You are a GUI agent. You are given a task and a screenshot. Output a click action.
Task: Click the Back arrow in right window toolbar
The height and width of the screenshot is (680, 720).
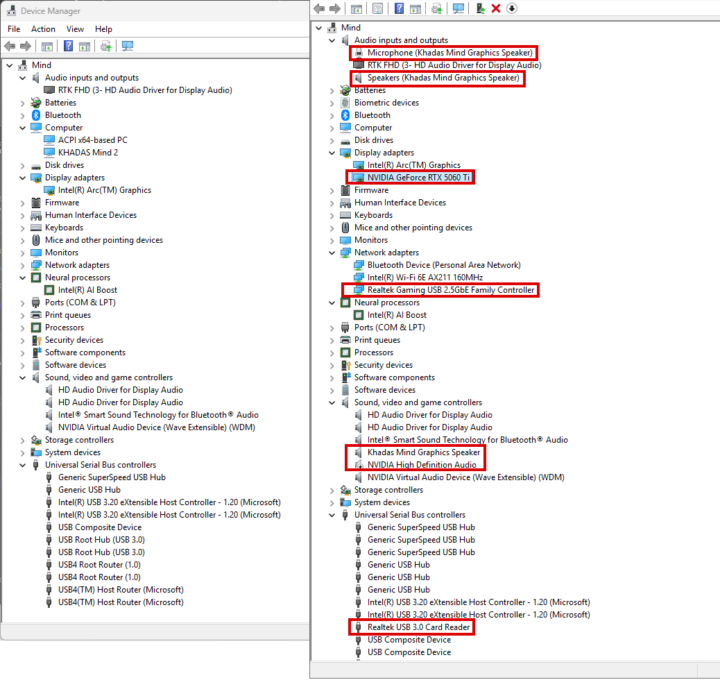pos(319,8)
